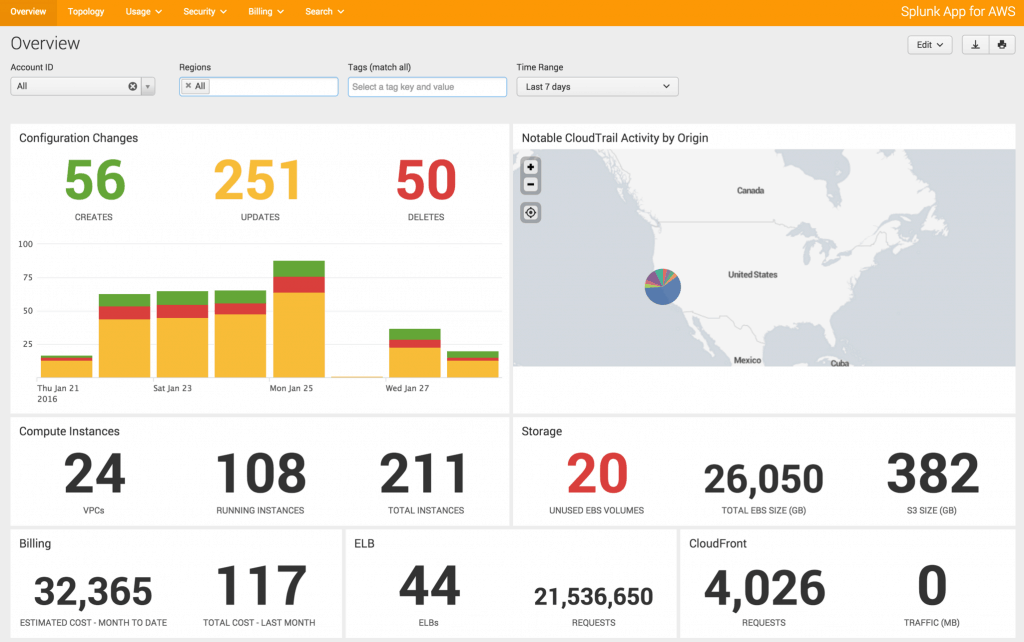Expand the Usage menu
1024x642 pixels.
[144, 12]
